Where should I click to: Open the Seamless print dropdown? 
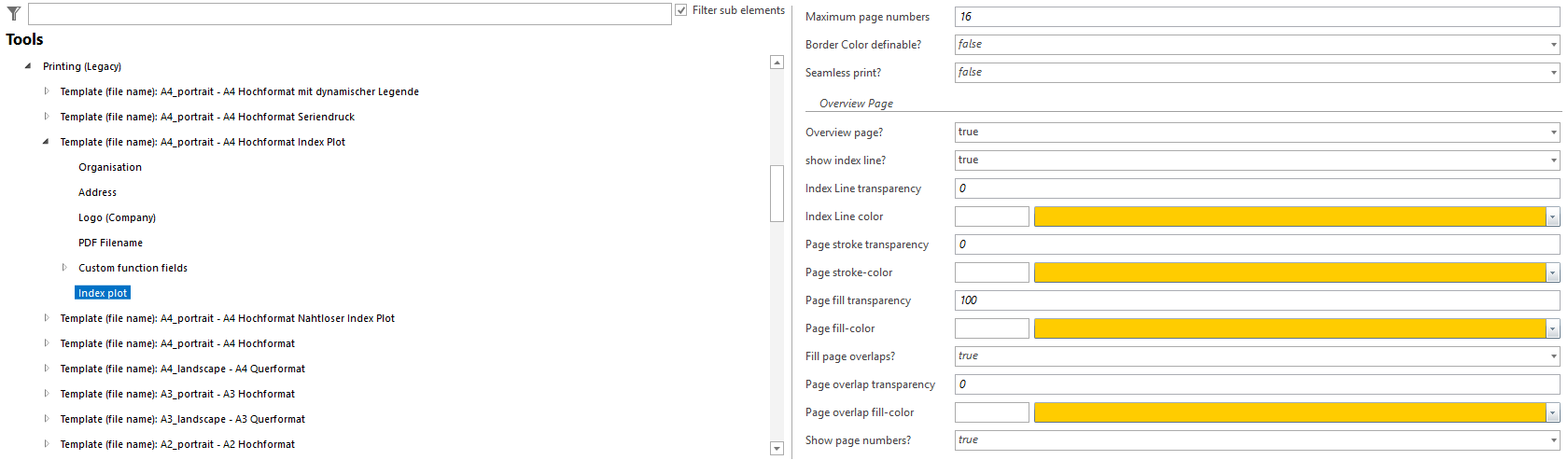[x=1553, y=73]
